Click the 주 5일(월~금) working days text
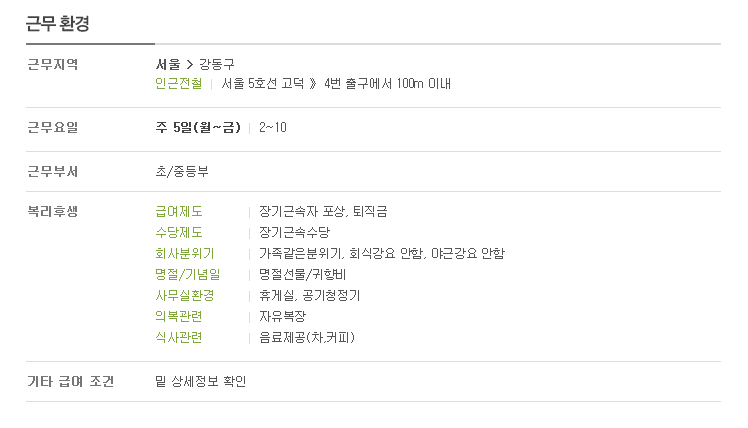The image size is (748, 428). coord(198,127)
